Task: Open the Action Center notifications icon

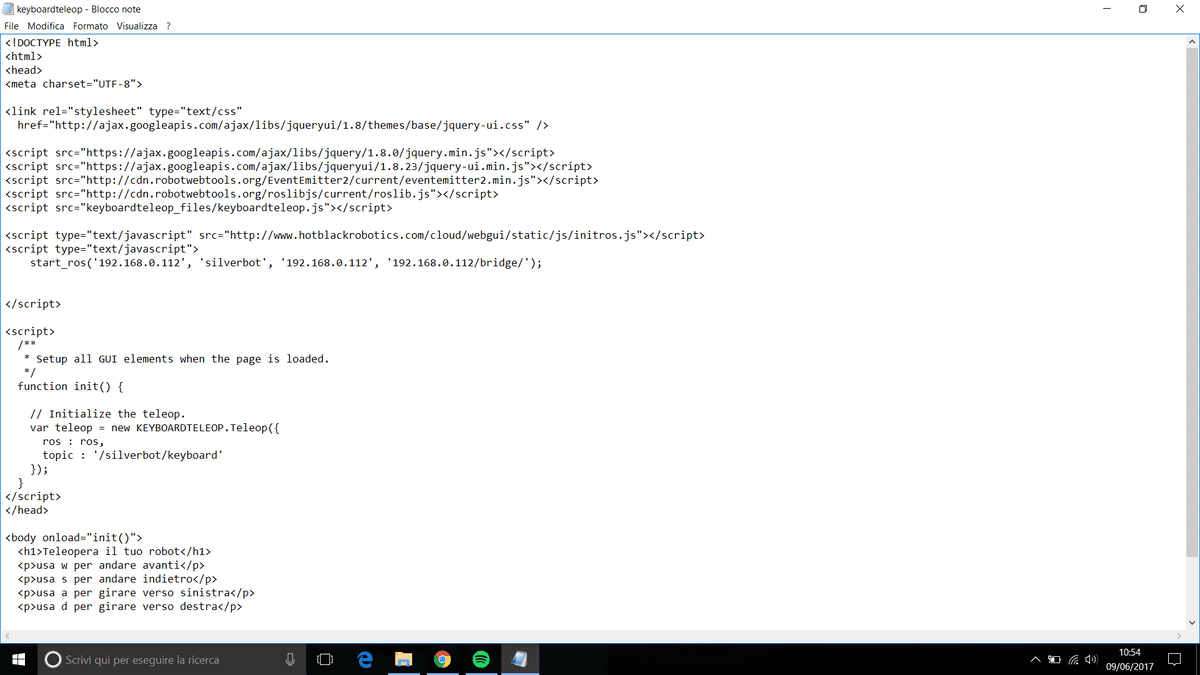Action: tap(1174, 659)
